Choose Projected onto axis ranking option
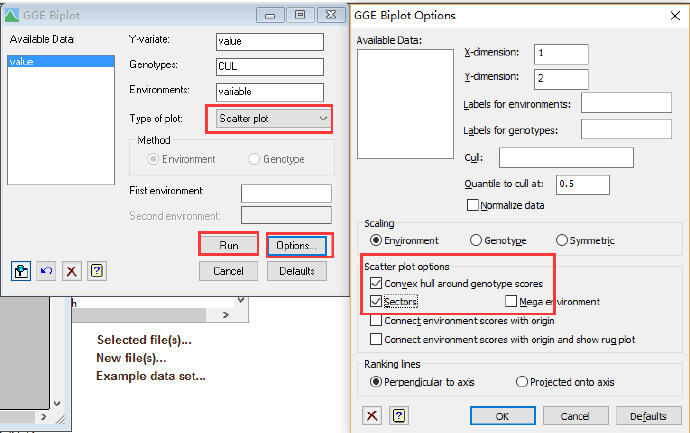This screenshot has height=433, width=690. point(521,381)
